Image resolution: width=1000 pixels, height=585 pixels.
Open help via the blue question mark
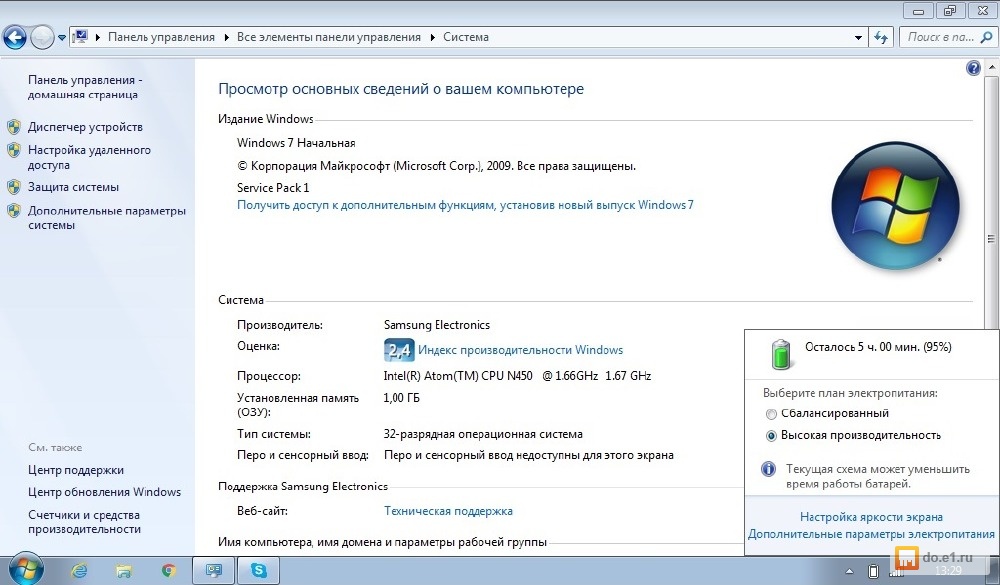[973, 68]
